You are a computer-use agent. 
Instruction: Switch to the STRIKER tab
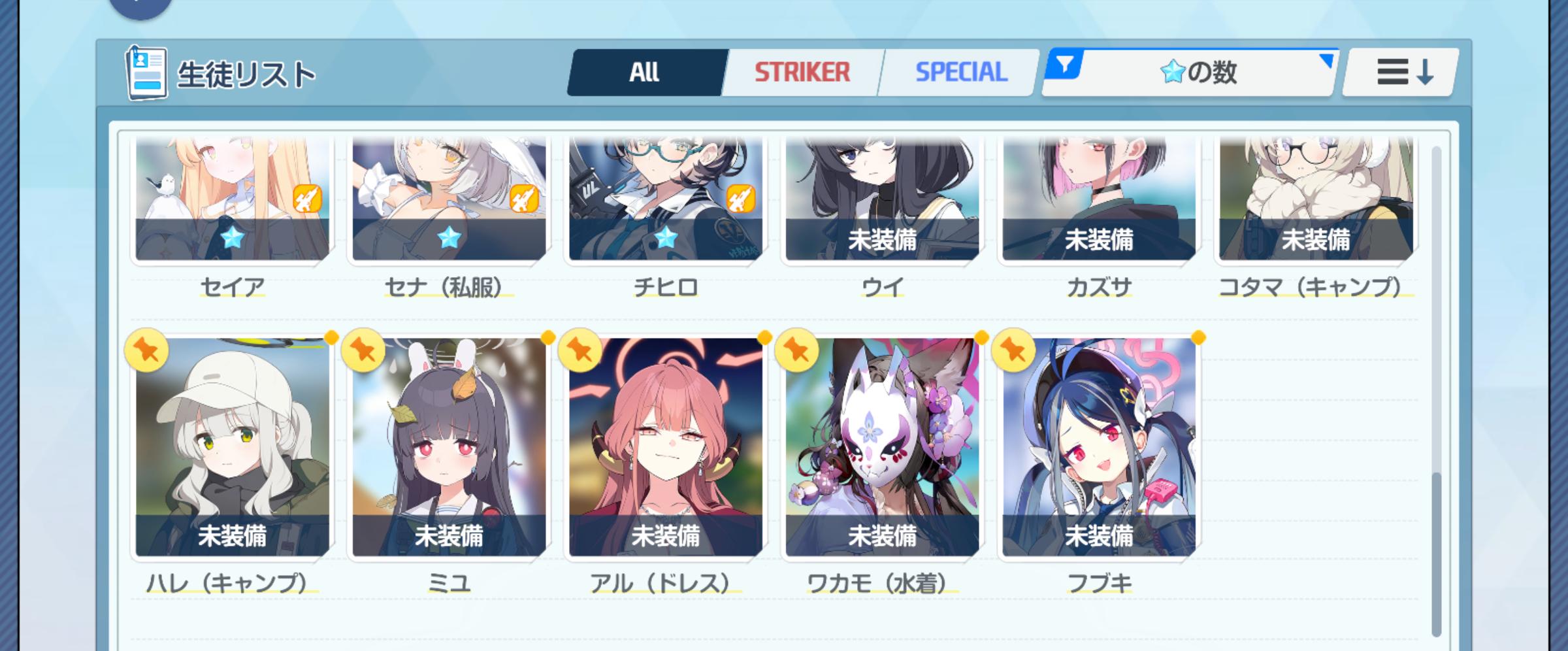(x=802, y=73)
